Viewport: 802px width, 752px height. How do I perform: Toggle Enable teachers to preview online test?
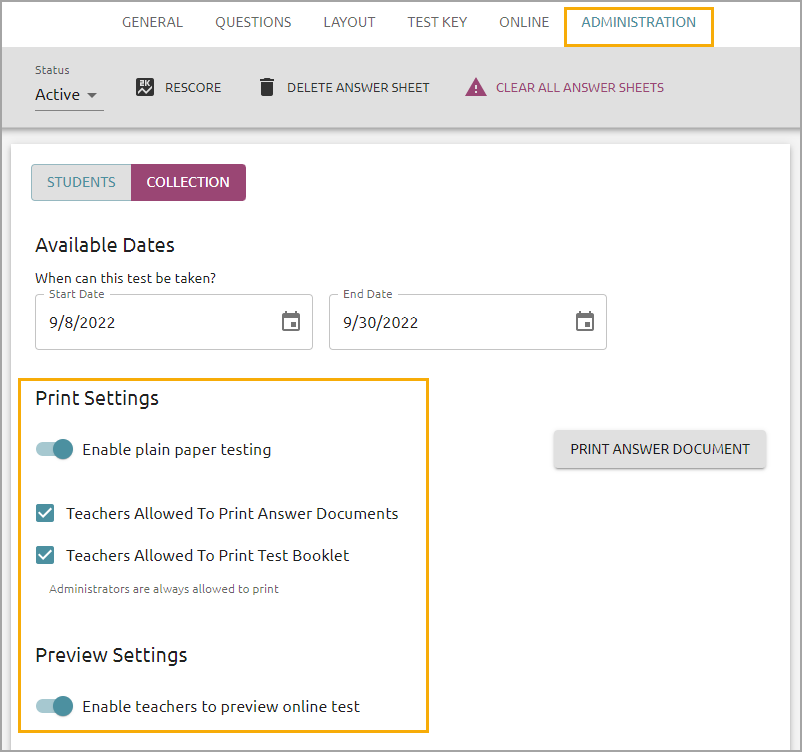click(x=55, y=706)
